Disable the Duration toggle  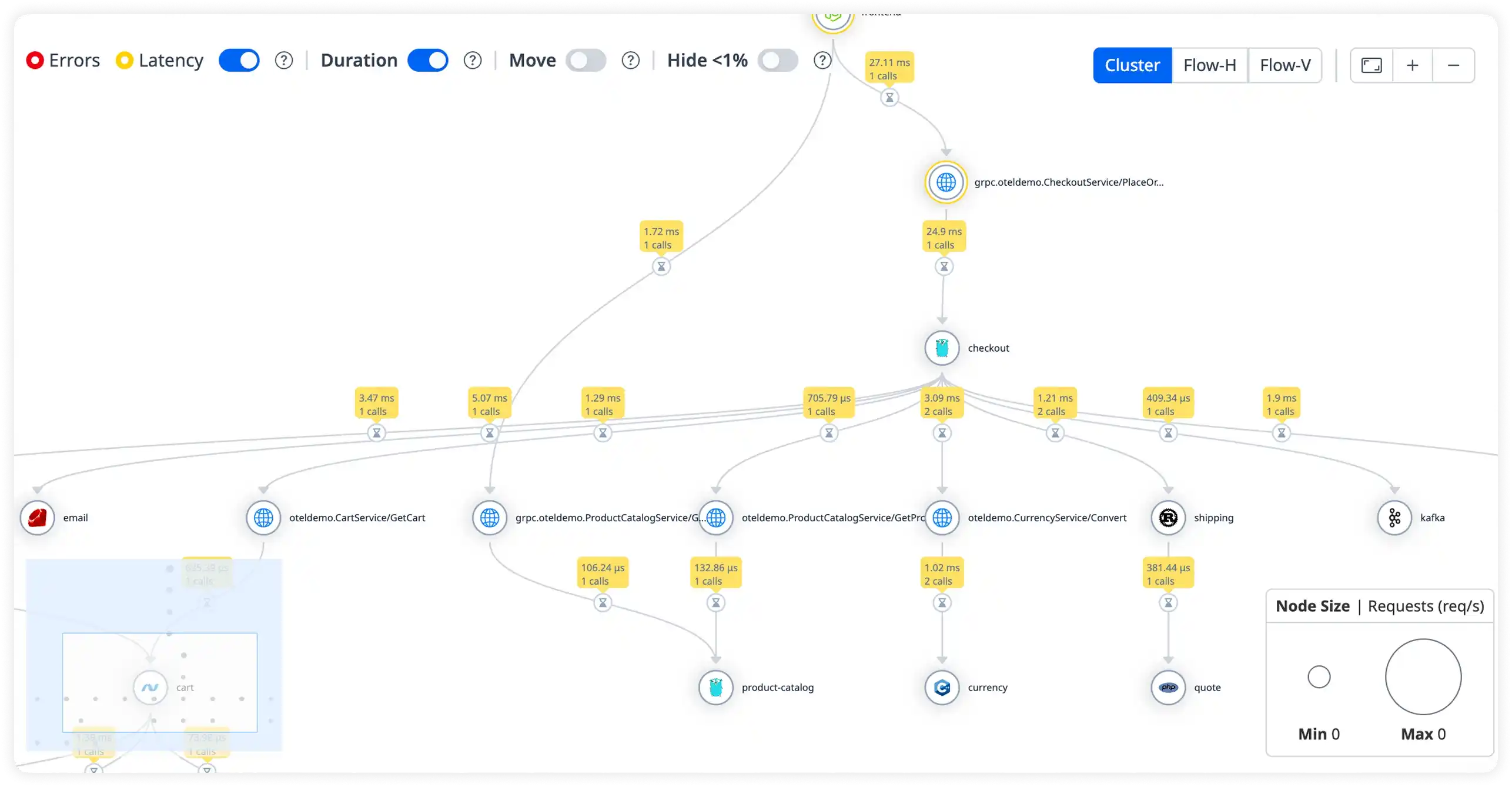428,60
